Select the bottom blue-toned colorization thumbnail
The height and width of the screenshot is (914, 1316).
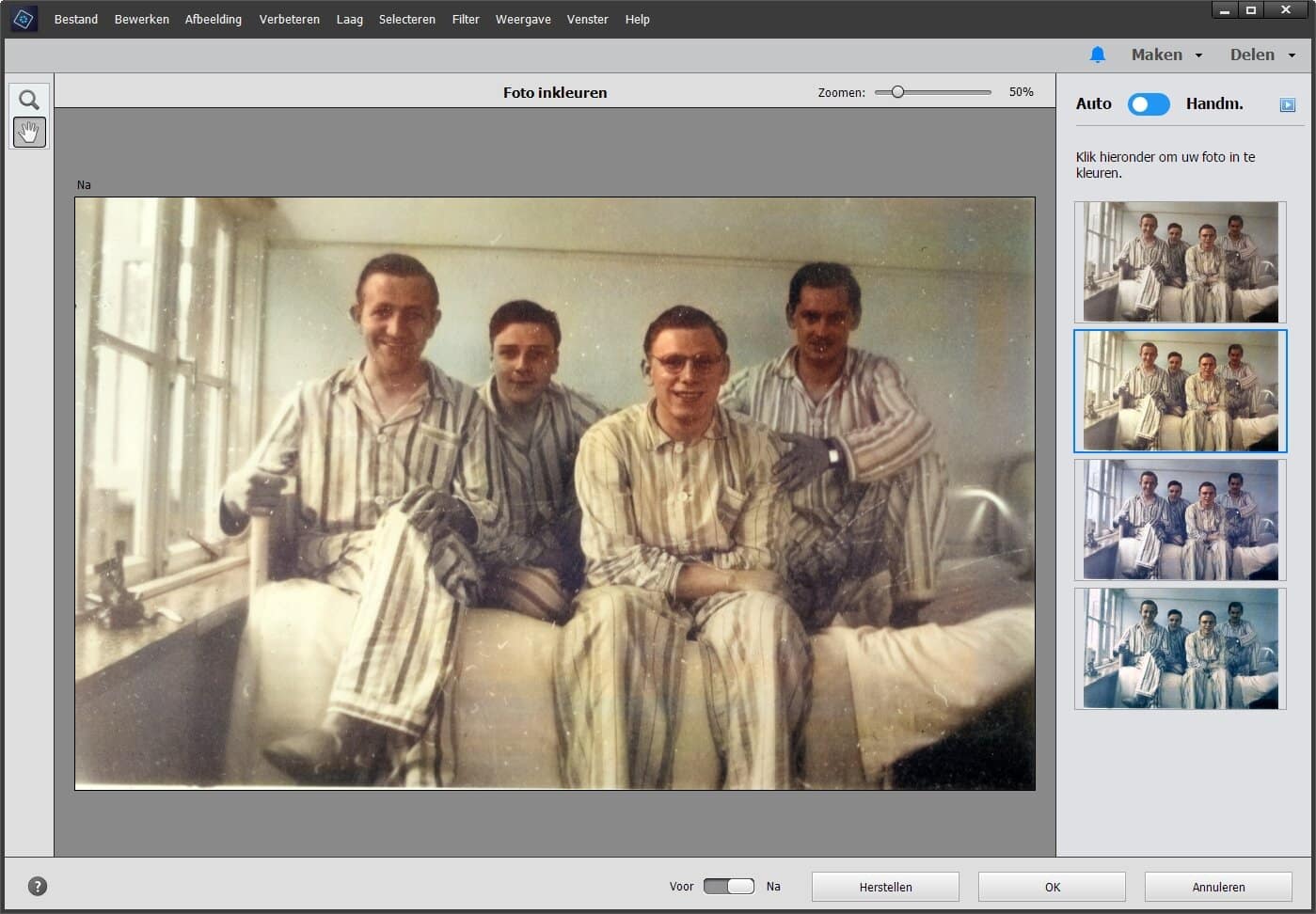[1179, 649]
